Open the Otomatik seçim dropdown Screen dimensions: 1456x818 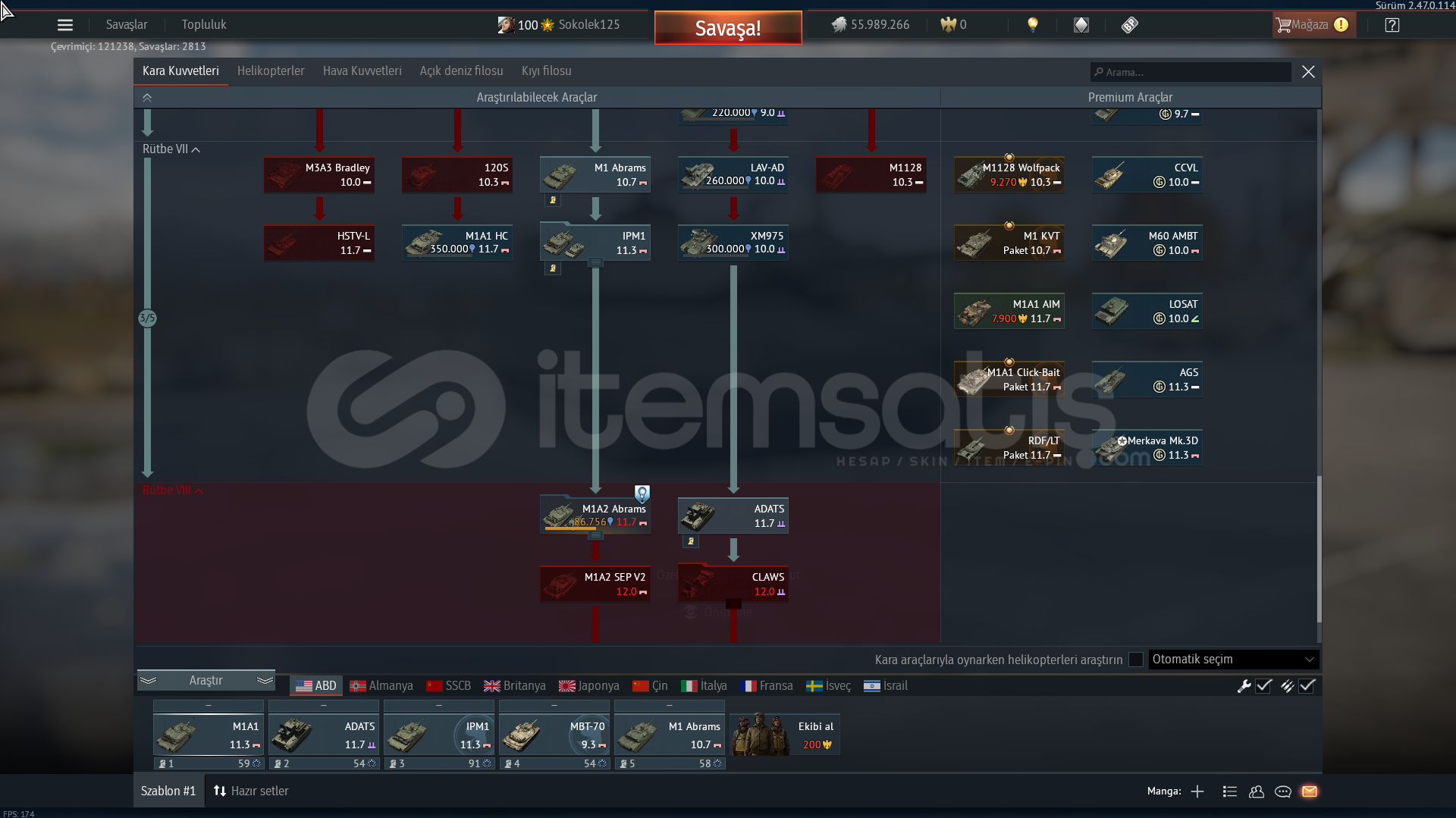(1234, 660)
